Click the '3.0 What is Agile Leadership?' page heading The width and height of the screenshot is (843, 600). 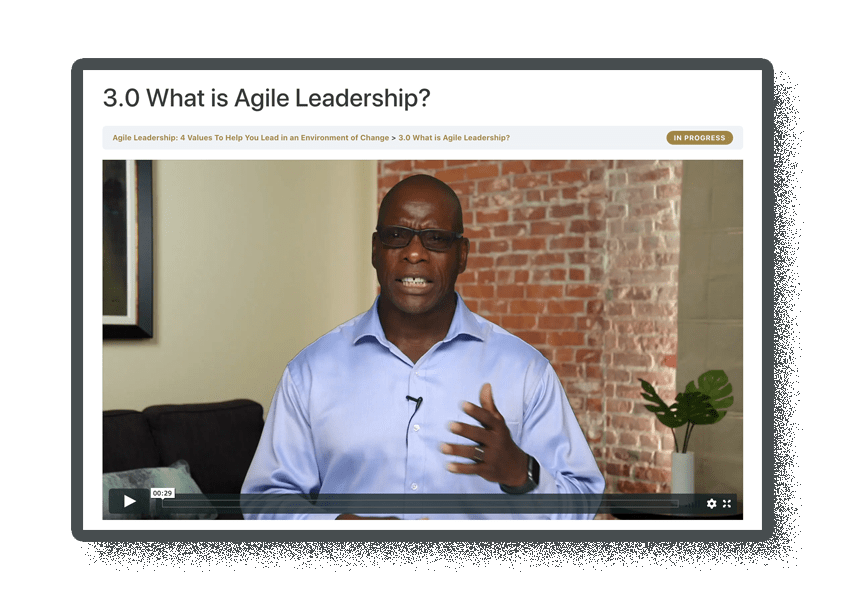(267, 98)
